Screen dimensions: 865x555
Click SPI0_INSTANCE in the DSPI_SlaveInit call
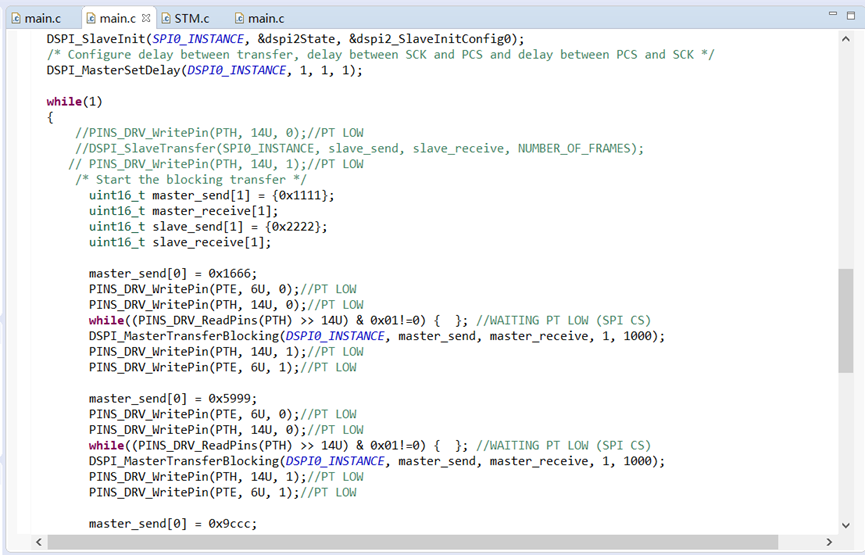pyautogui.click(x=198, y=39)
